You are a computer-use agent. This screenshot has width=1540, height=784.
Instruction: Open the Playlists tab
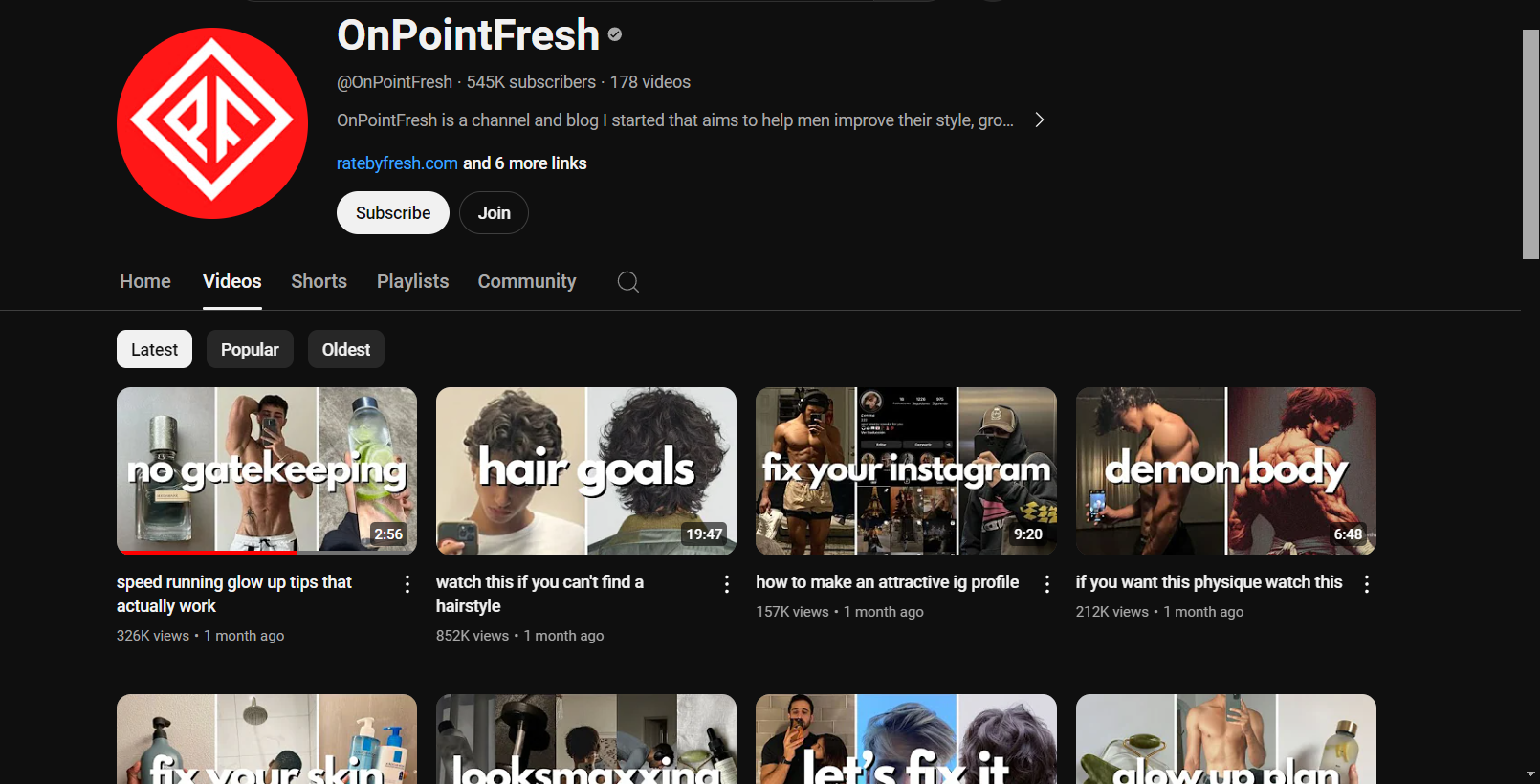[412, 282]
